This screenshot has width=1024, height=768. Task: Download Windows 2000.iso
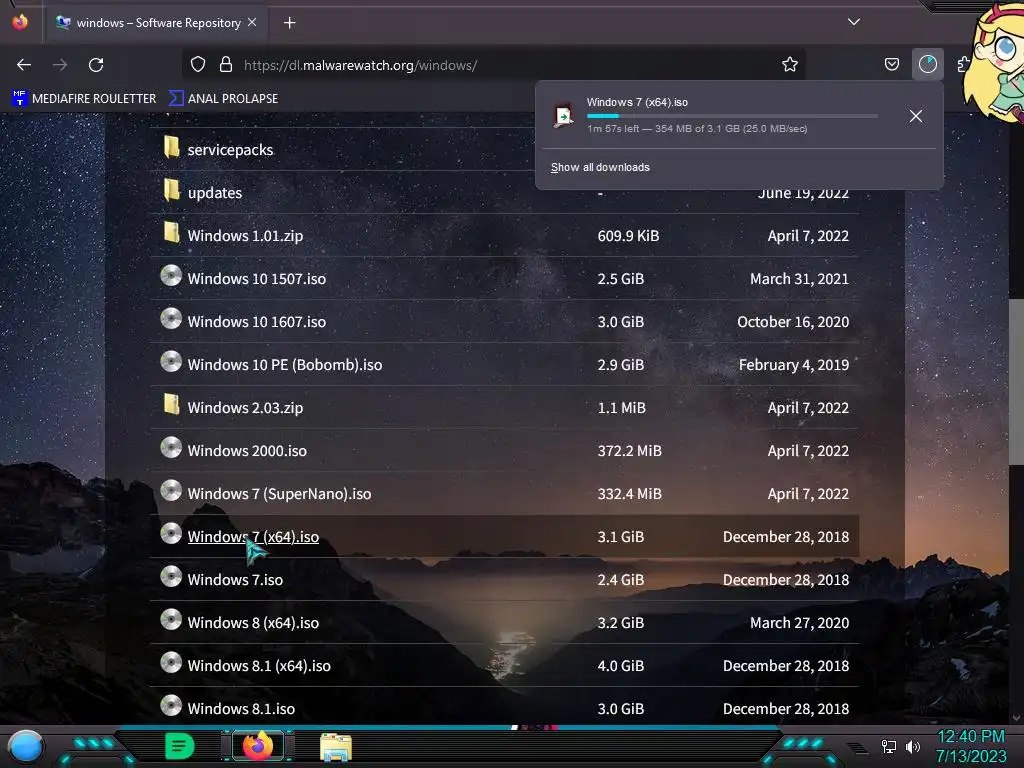(x=247, y=451)
